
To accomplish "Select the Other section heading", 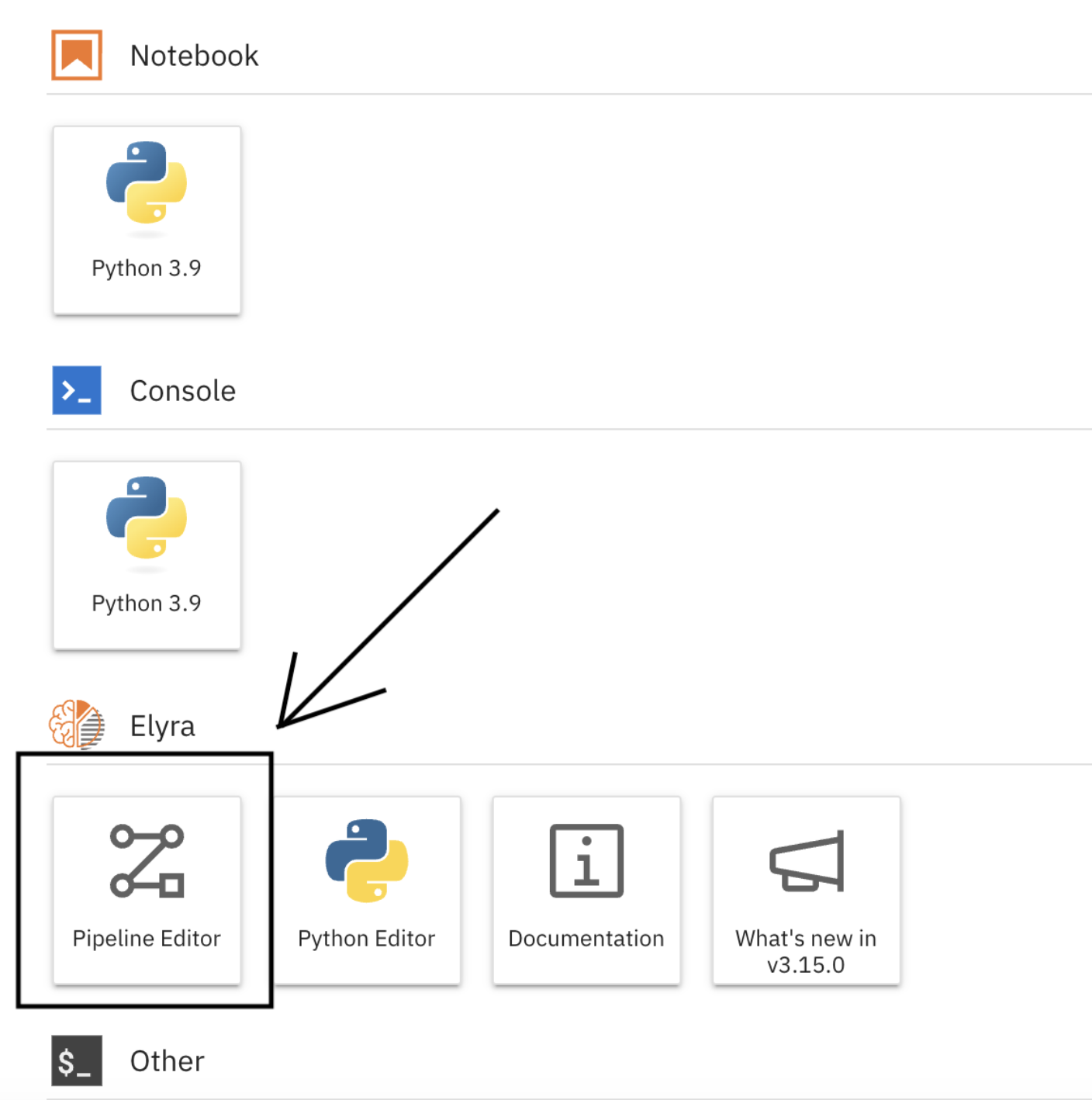I will pyautogui.click(x=167, y=1061).
